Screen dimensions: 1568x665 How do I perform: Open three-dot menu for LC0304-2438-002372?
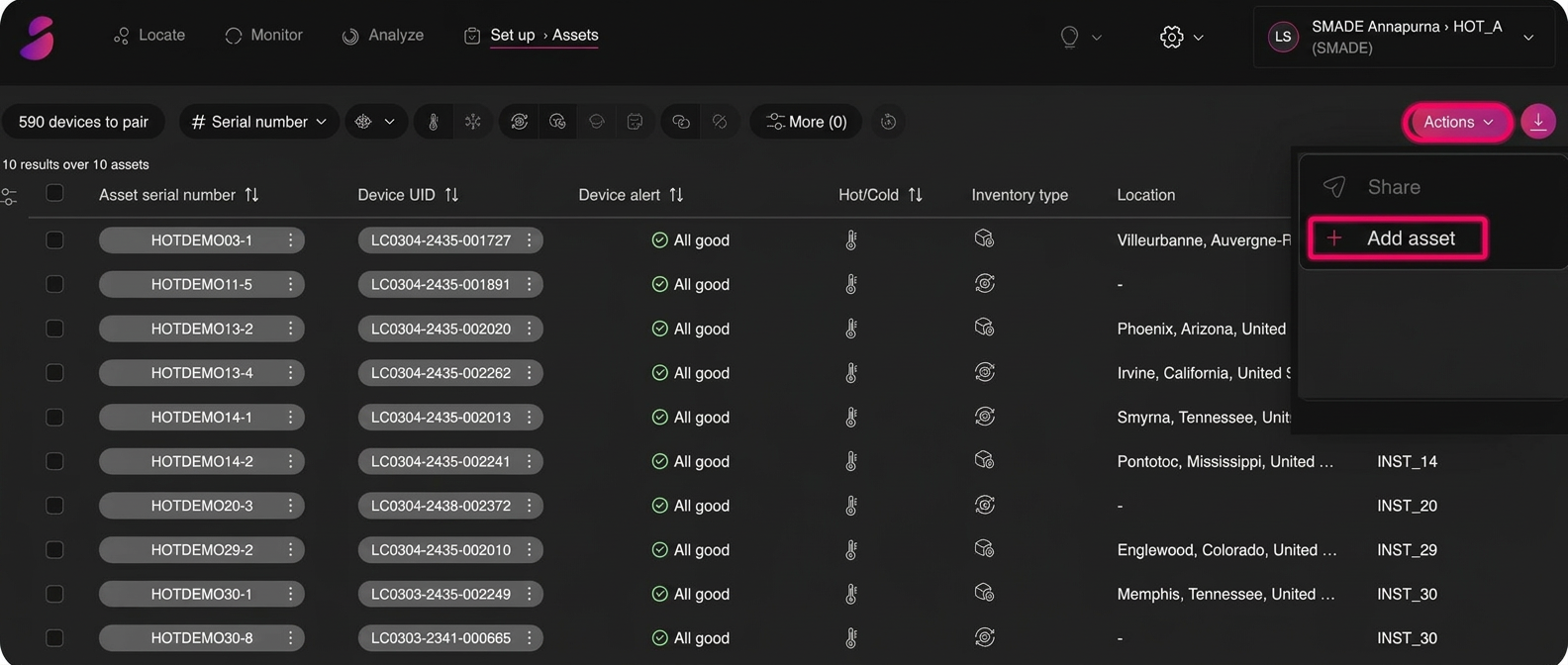coord(530,506)
